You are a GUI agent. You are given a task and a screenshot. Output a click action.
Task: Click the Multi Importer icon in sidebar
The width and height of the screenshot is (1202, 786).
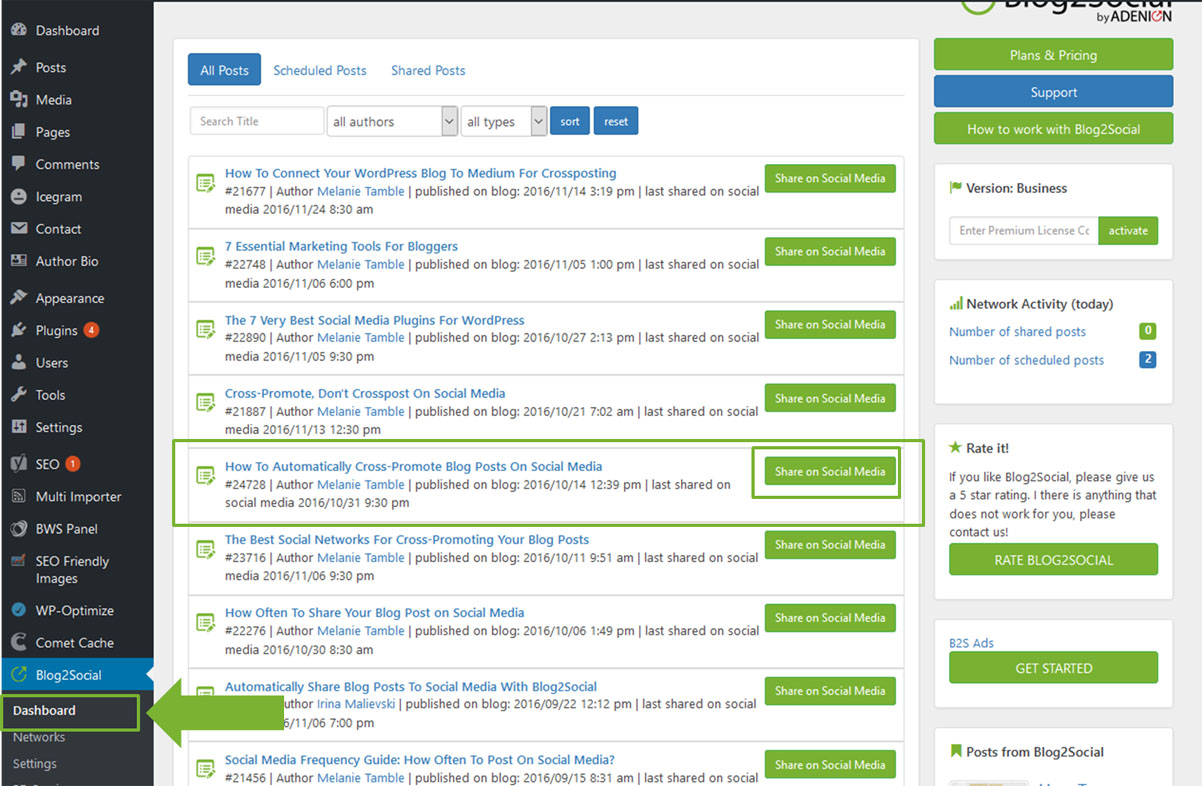click(18, 496)
